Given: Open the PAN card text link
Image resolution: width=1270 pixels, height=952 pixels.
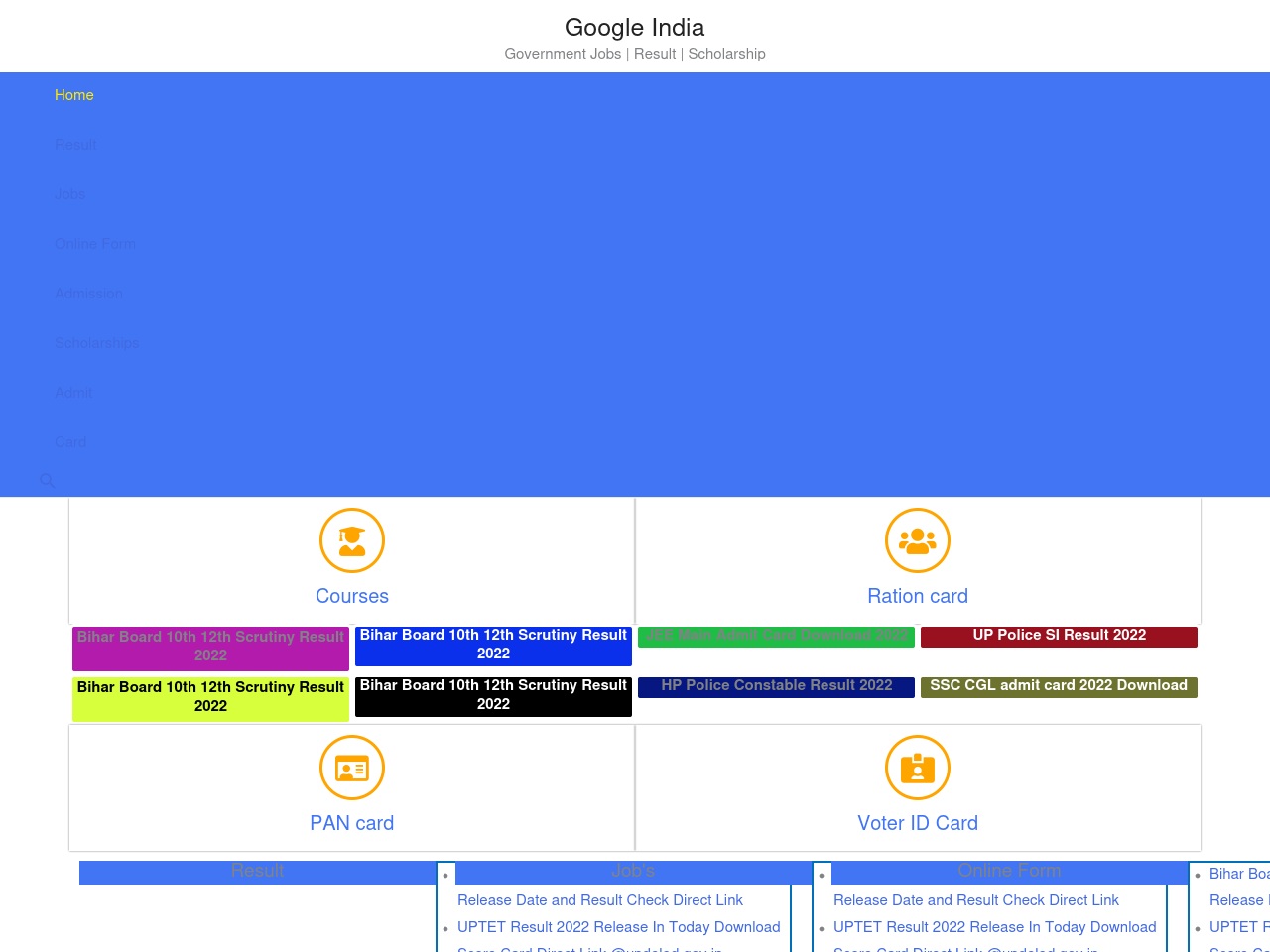Looking at the screenshot, I should (352, 823).
